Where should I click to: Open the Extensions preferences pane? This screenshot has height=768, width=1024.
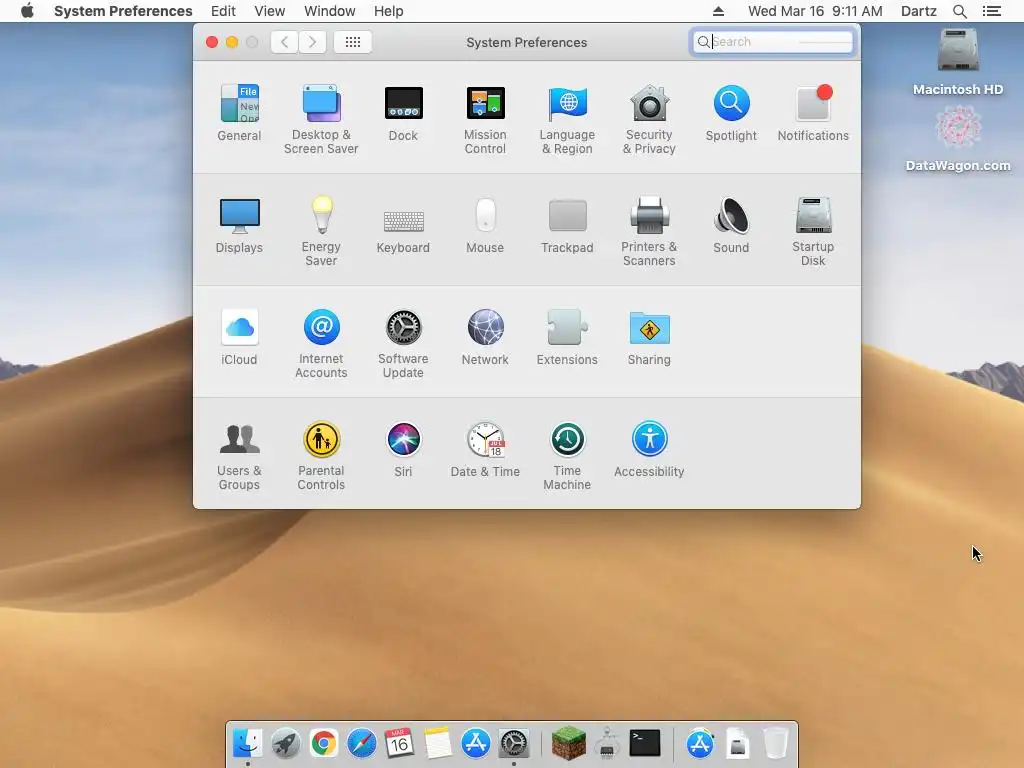[x=567, y=337]
